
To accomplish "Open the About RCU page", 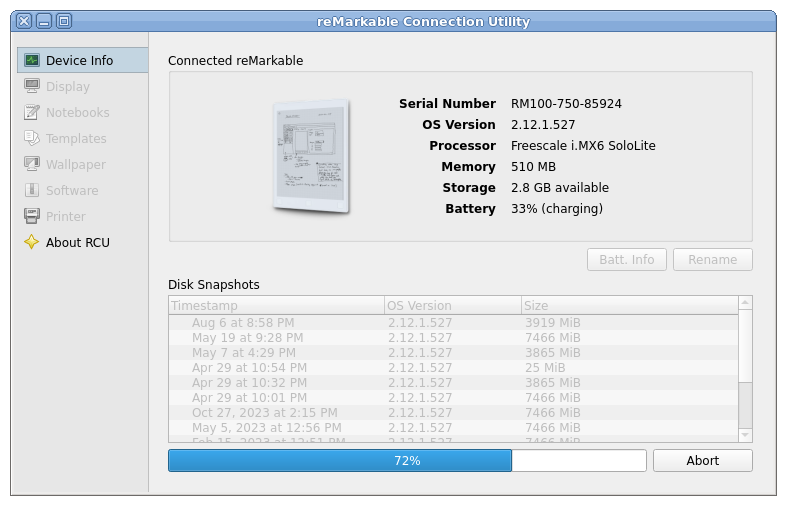I will click(x=83, y=242).
